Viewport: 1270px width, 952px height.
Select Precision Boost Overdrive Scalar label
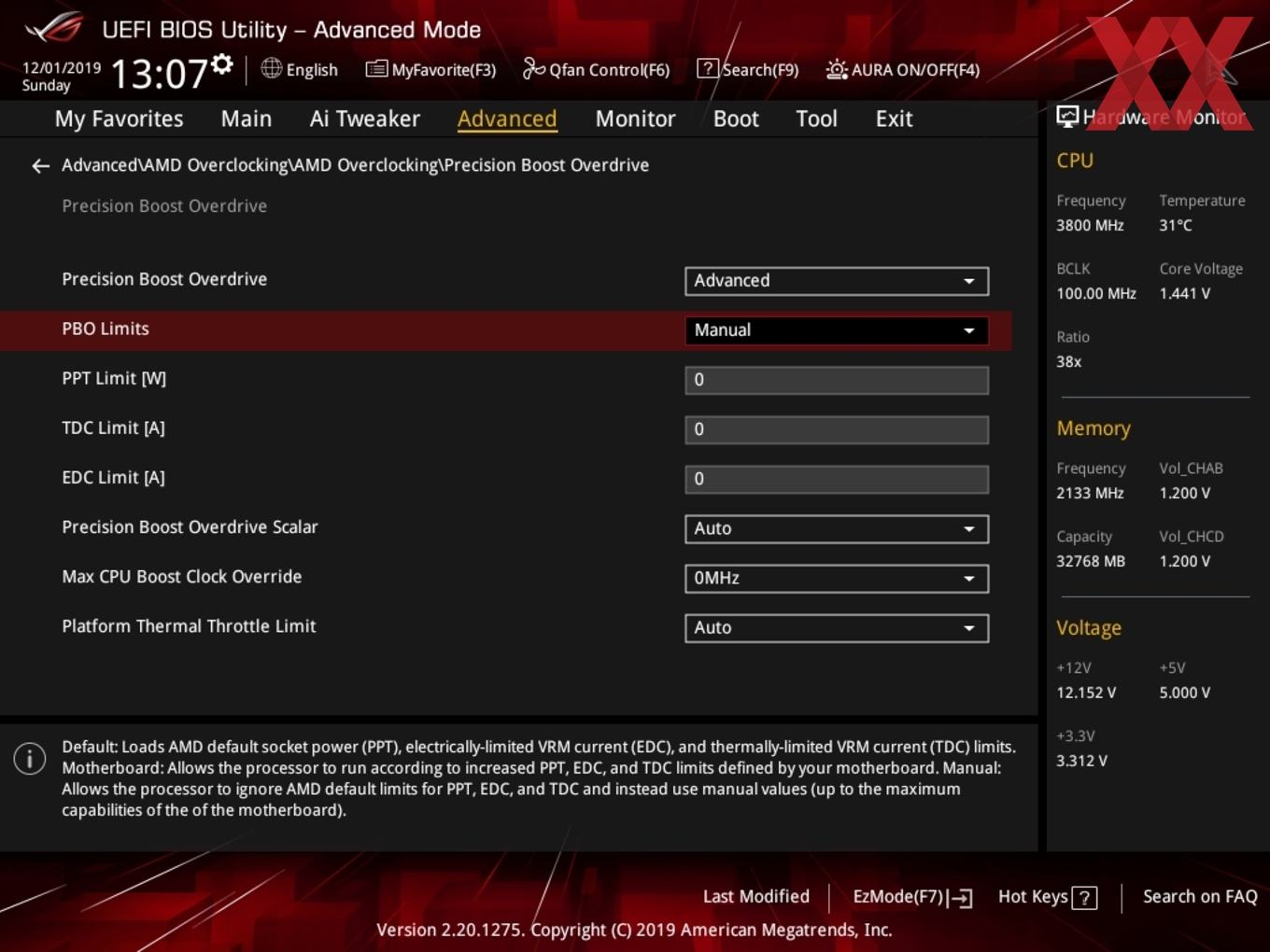(190, 526)
